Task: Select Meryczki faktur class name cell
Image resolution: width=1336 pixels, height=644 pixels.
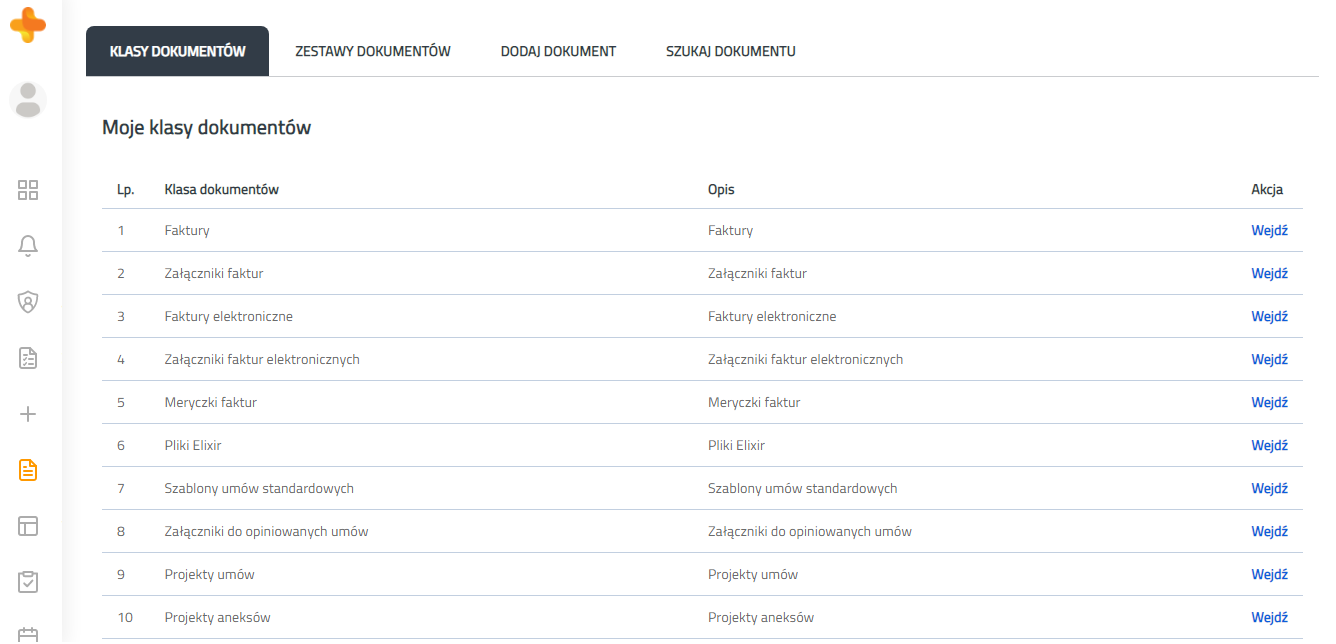Action: (x=211, y=403)
